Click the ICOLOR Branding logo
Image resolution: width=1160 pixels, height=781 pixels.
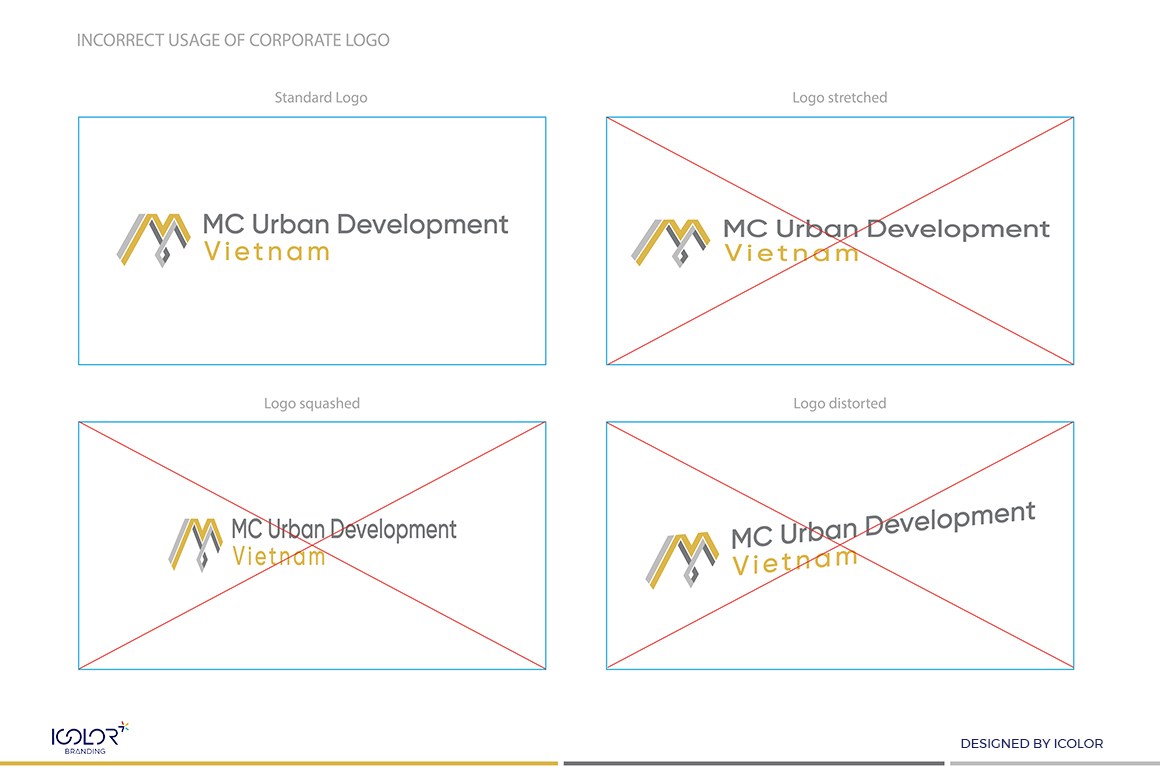coord(89,738)
